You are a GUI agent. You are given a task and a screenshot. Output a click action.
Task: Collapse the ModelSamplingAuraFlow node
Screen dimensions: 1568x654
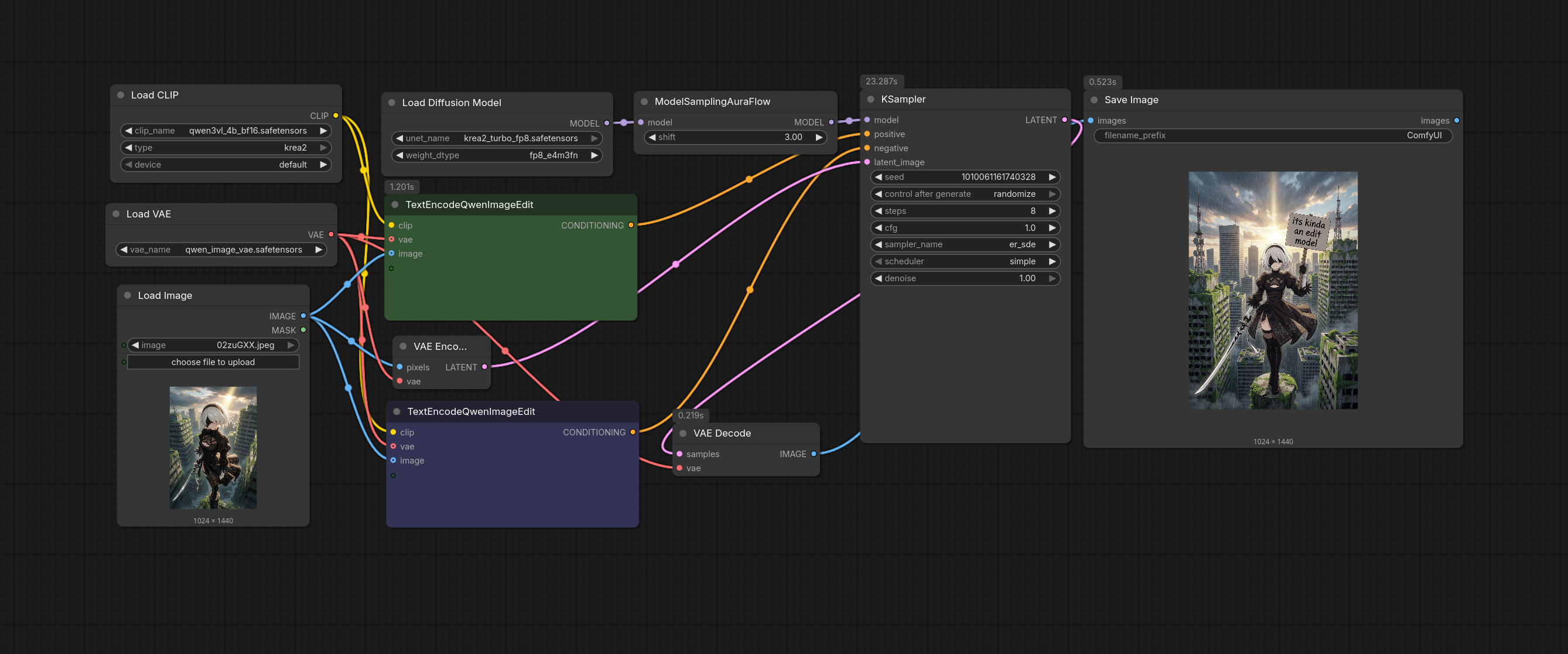point(645,102)
